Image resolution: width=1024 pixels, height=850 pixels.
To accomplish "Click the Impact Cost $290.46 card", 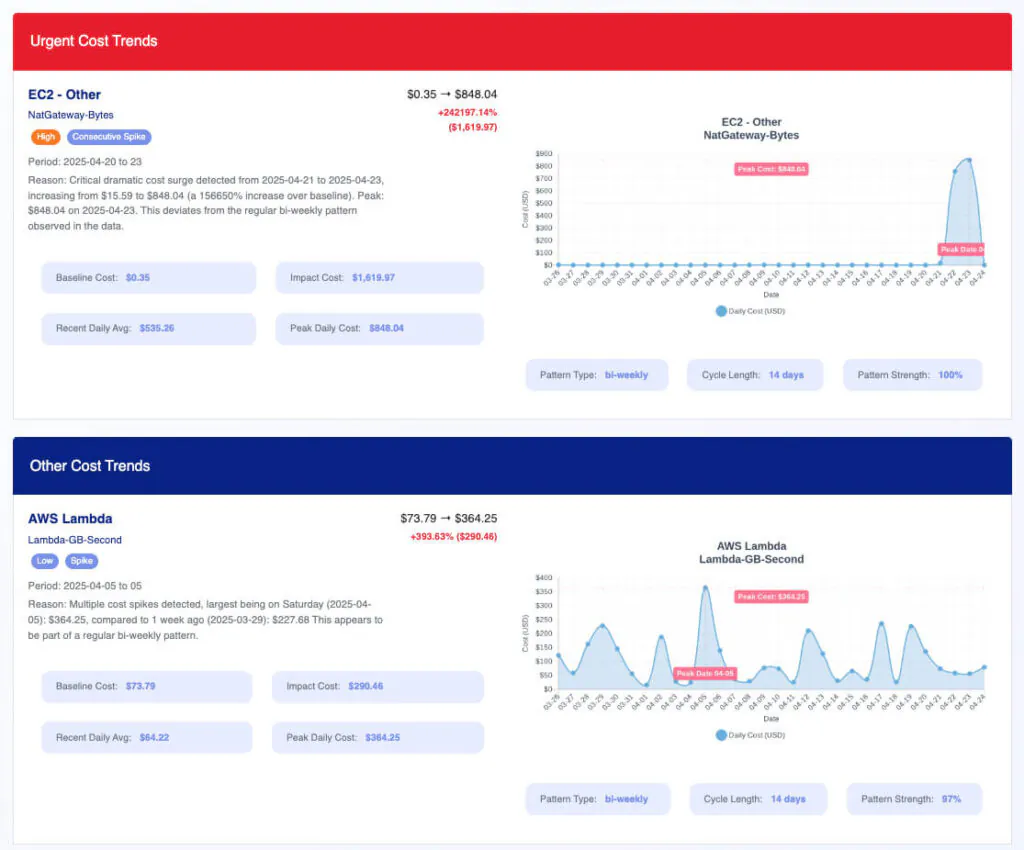I will 378,686.
